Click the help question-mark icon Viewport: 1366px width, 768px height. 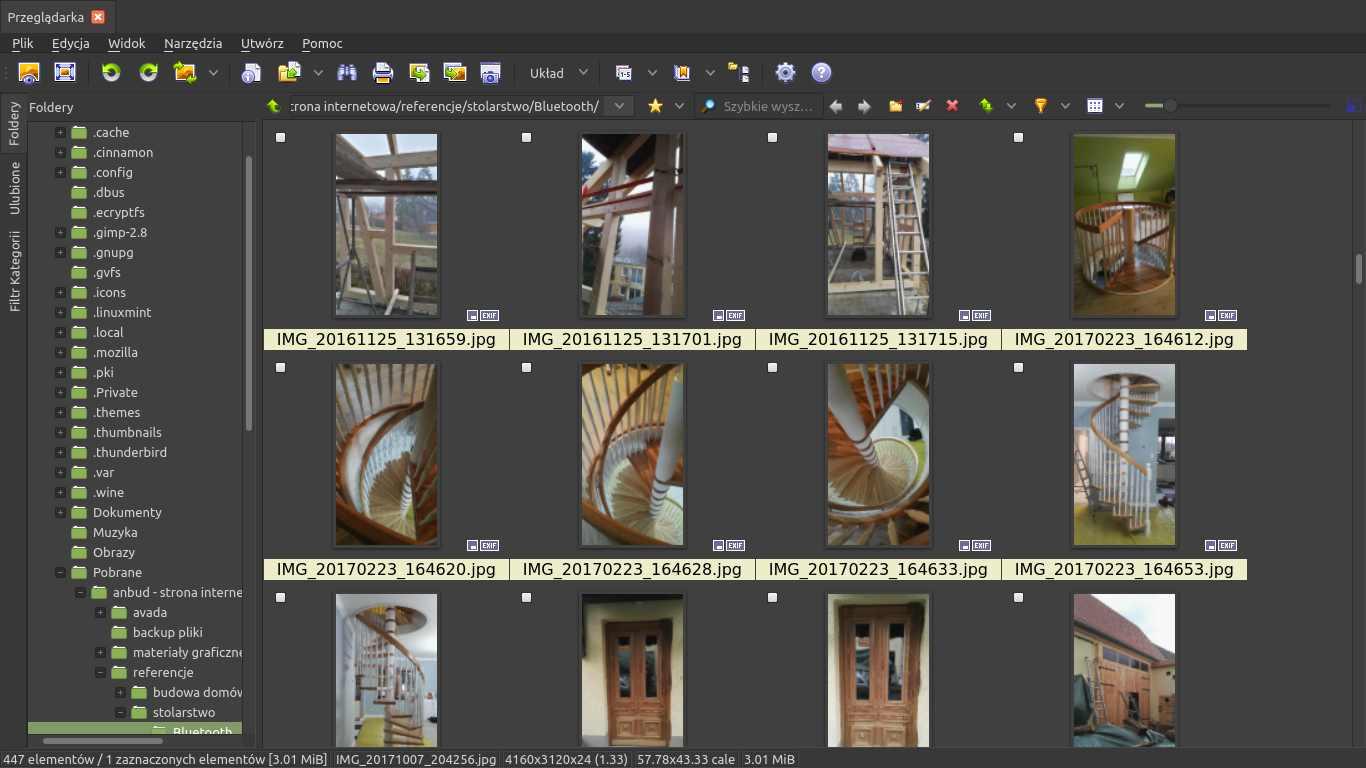[821, 72]
